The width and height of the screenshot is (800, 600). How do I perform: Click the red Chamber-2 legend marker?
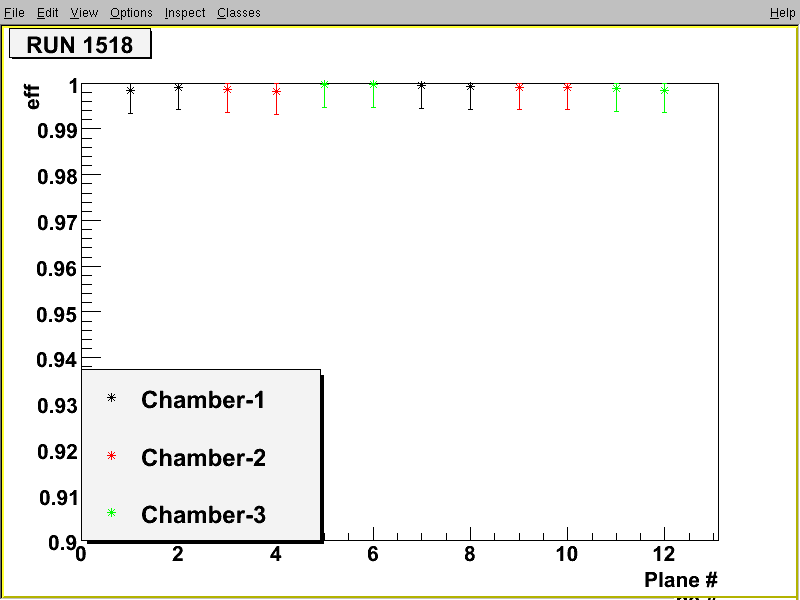pos(111,456)
